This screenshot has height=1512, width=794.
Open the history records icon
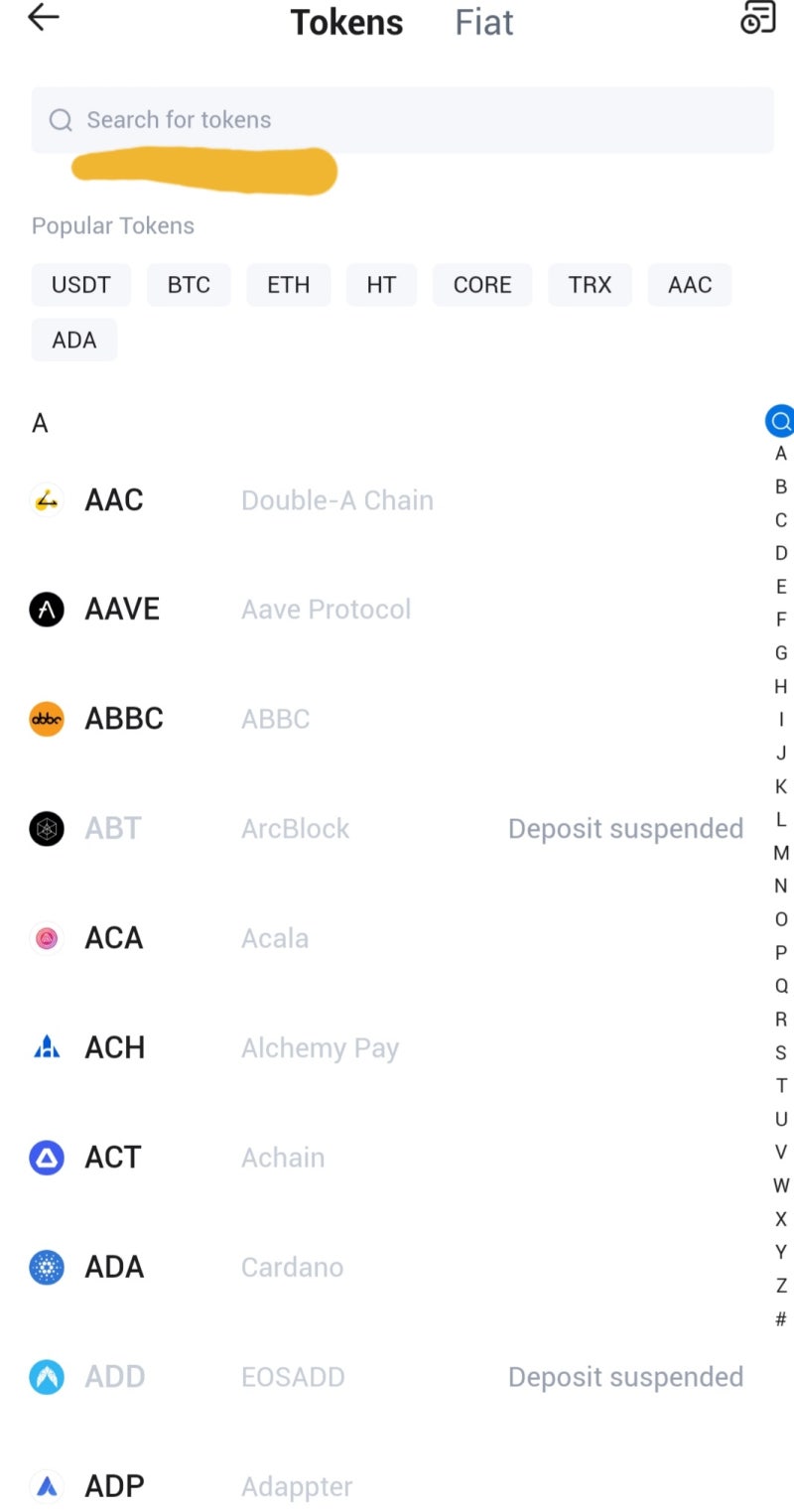coord(758,17)
